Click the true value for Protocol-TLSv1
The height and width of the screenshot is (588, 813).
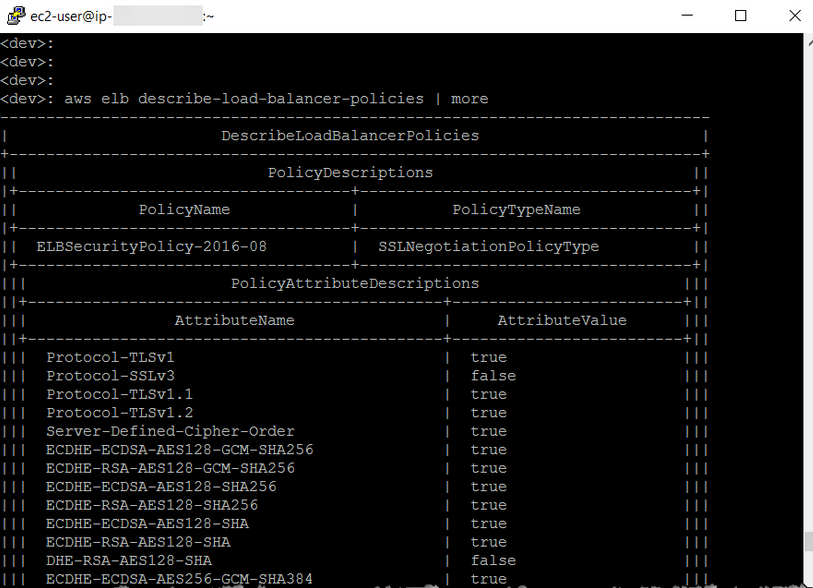[x=488, y=357]
